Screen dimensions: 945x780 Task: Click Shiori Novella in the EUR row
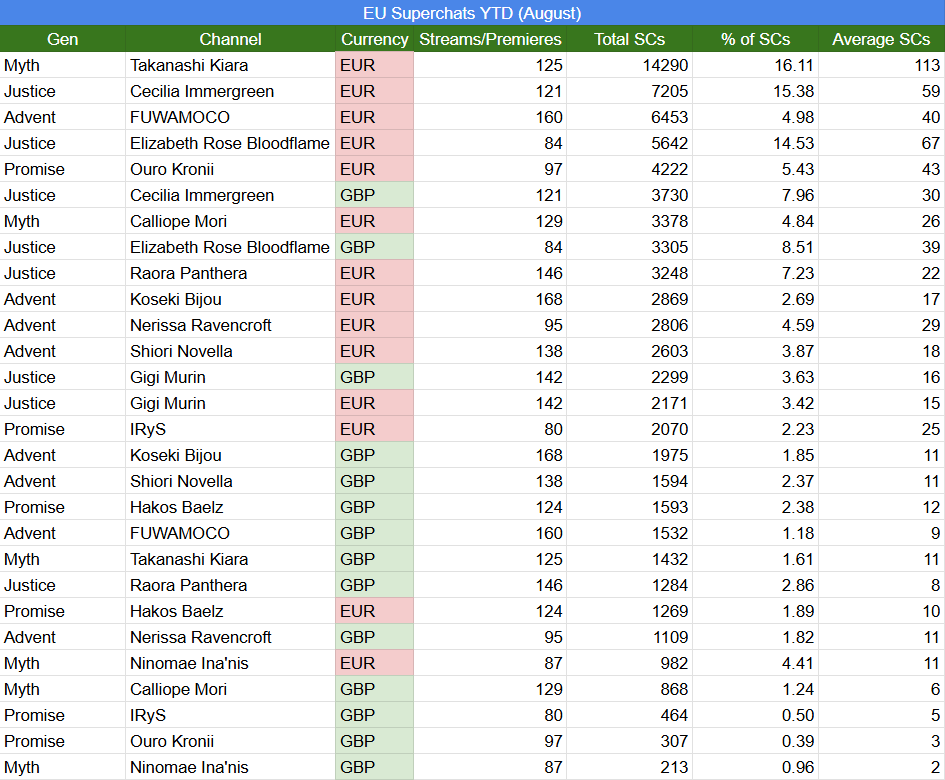coord(181,351)
